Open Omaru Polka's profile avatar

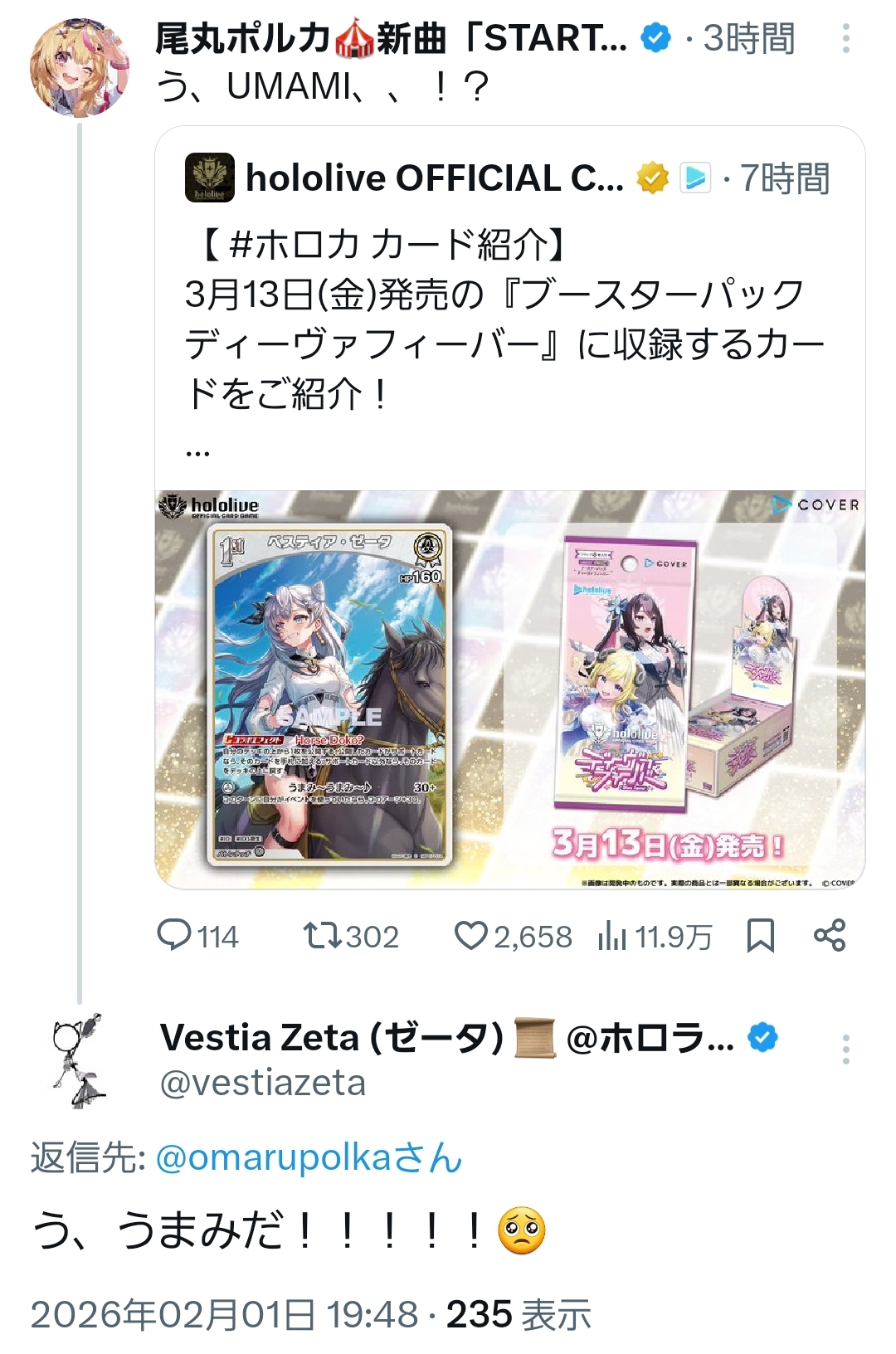point(80,67)
